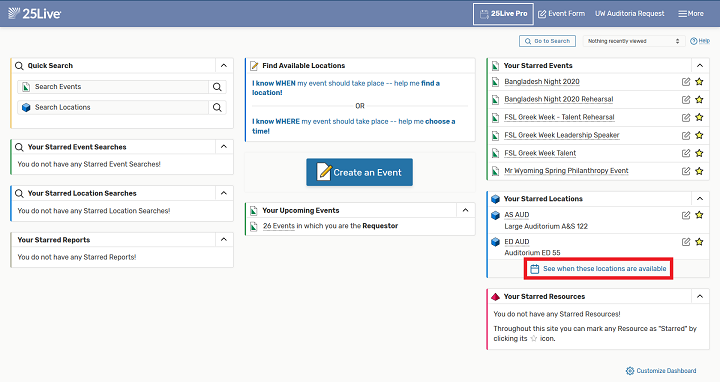Open the 26 Events link
720x382 pixels.
279,226
